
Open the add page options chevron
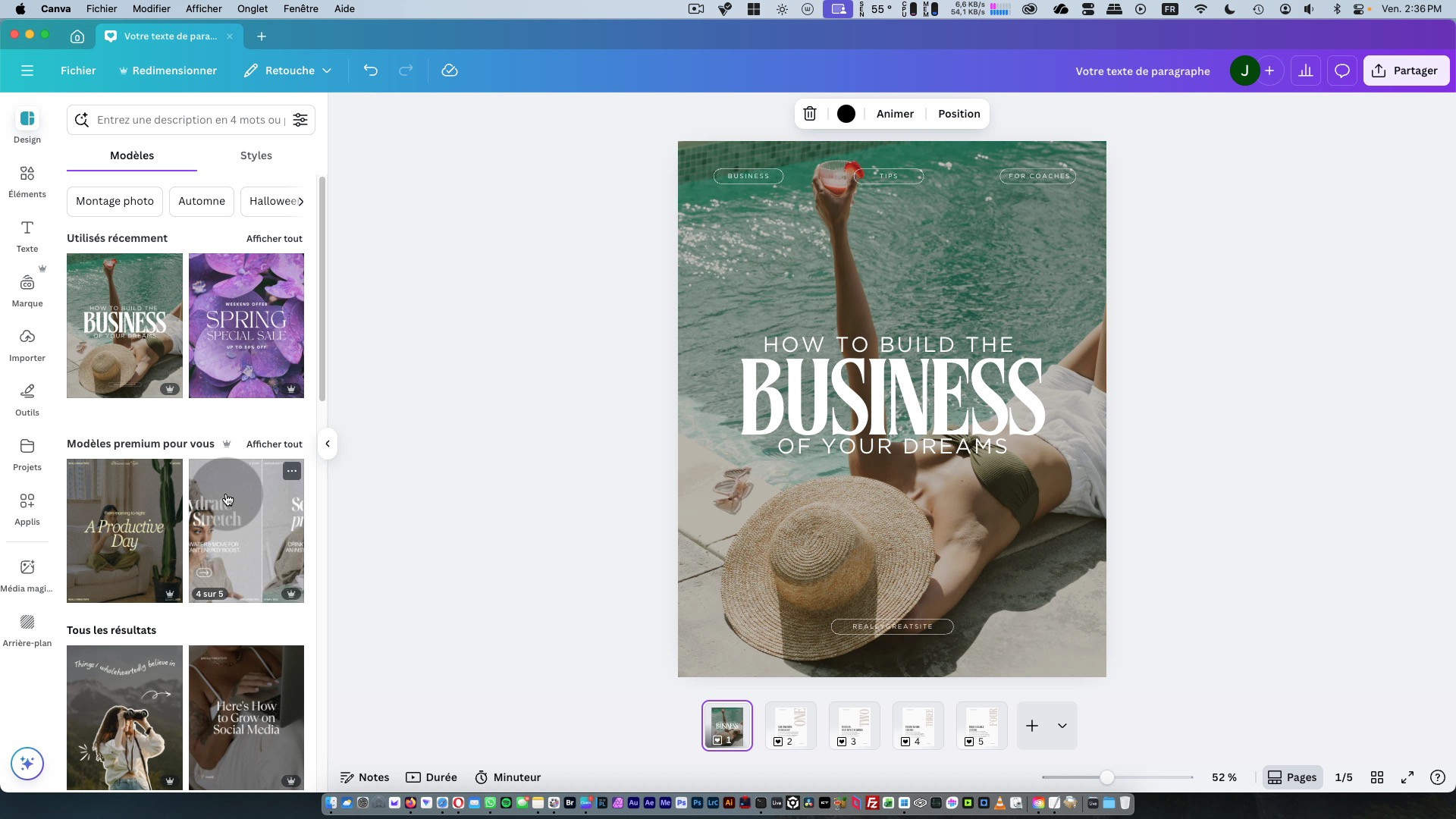1062,726
